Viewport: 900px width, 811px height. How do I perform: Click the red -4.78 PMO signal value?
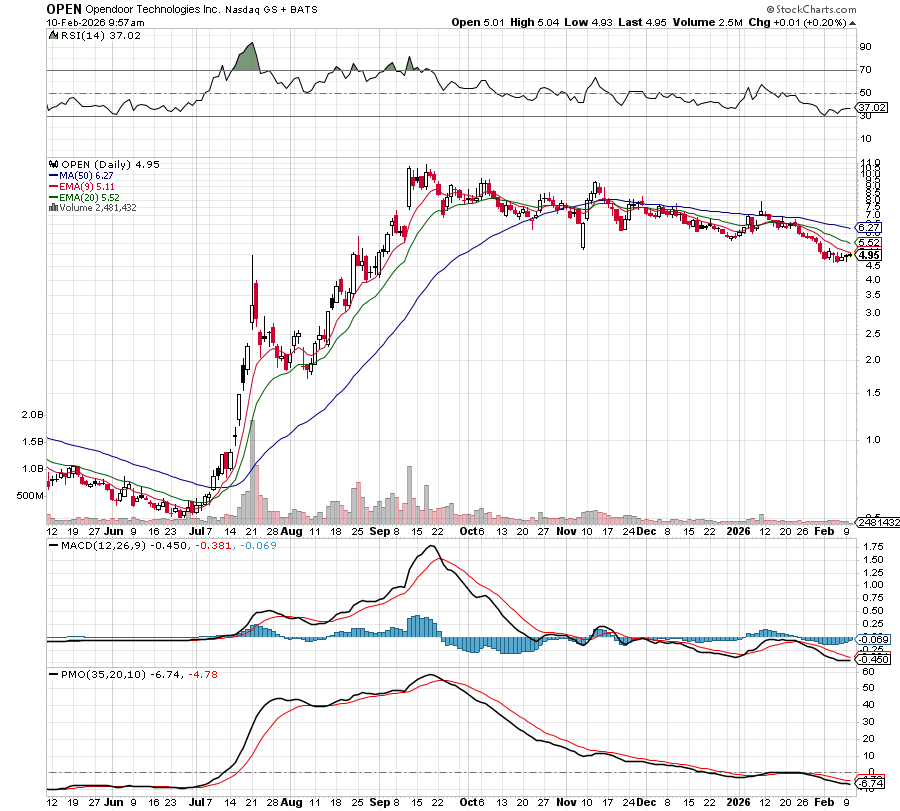(203, 674)
